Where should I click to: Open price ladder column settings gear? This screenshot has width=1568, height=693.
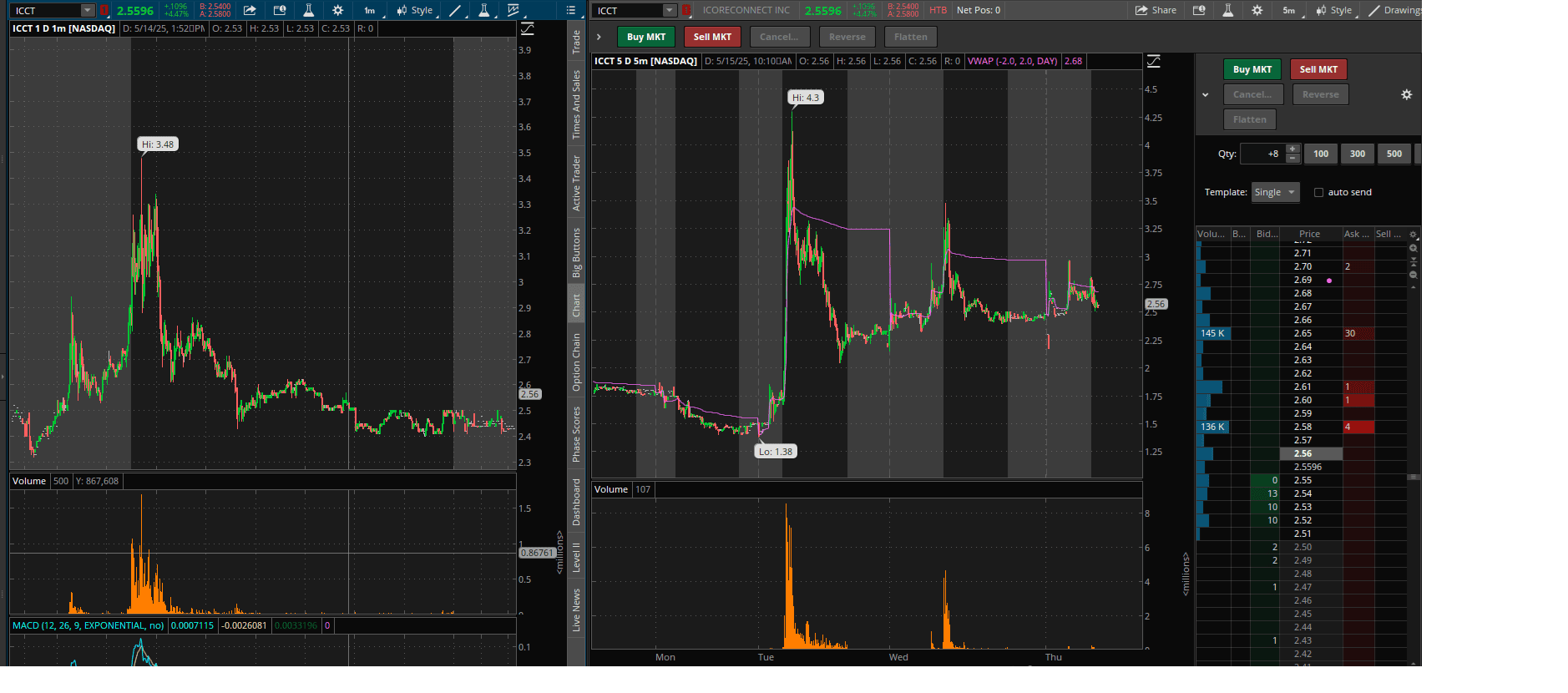(x=1413, y=235)
